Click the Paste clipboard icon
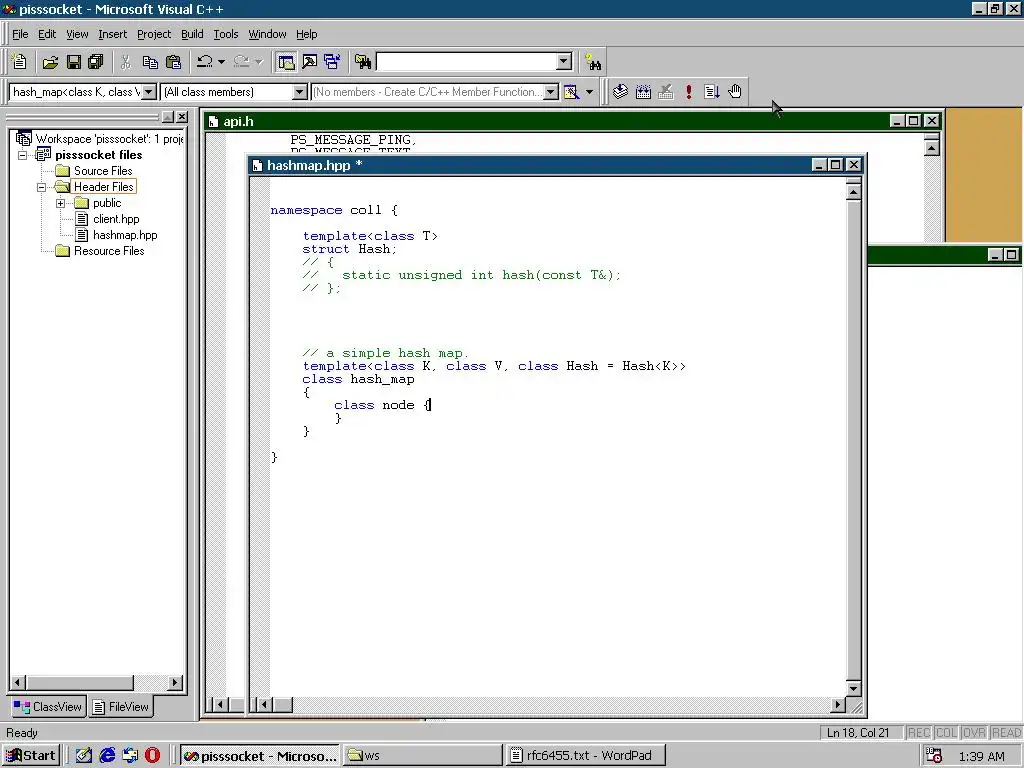Screen dimensions: 1024x768 point(174,62)
